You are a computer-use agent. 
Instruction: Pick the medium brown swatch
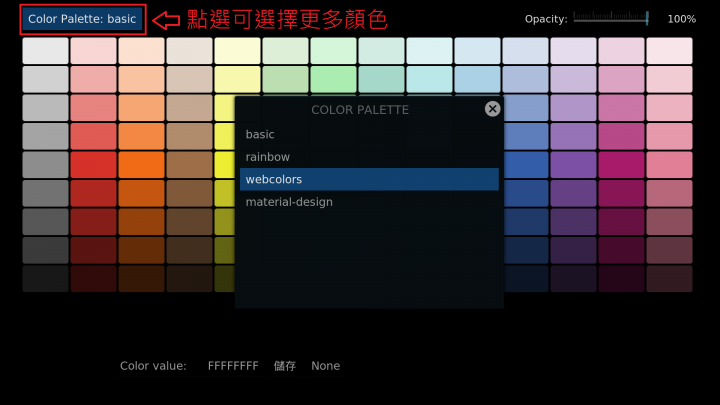[x=189, y=164]
